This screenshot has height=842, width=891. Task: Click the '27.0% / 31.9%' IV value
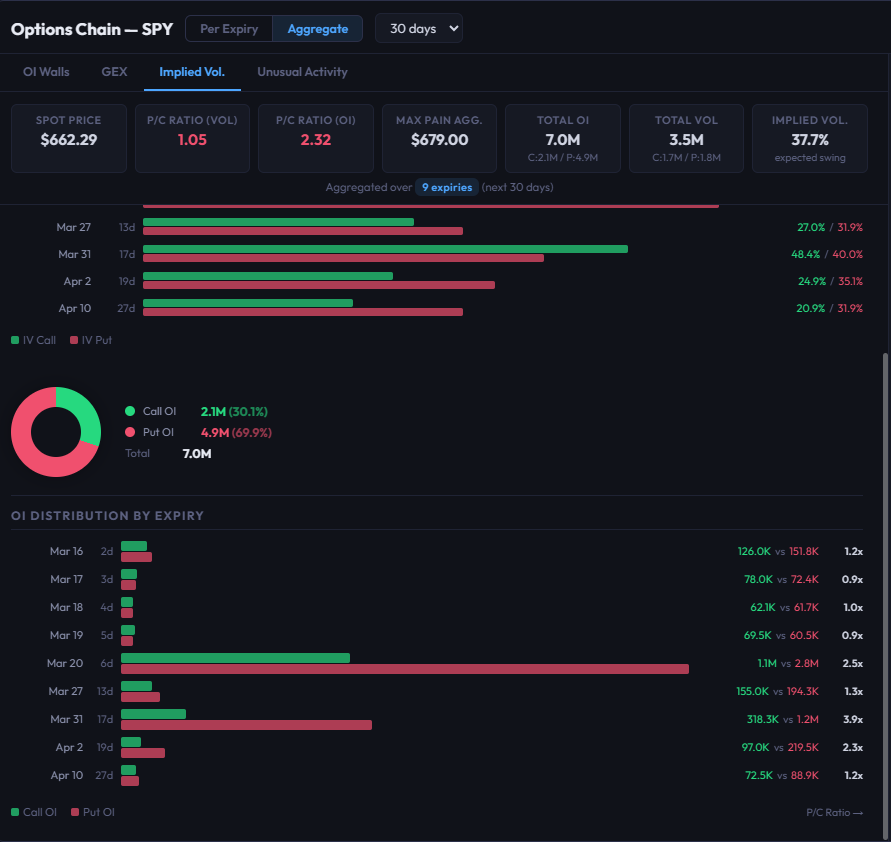pos(830,227)
